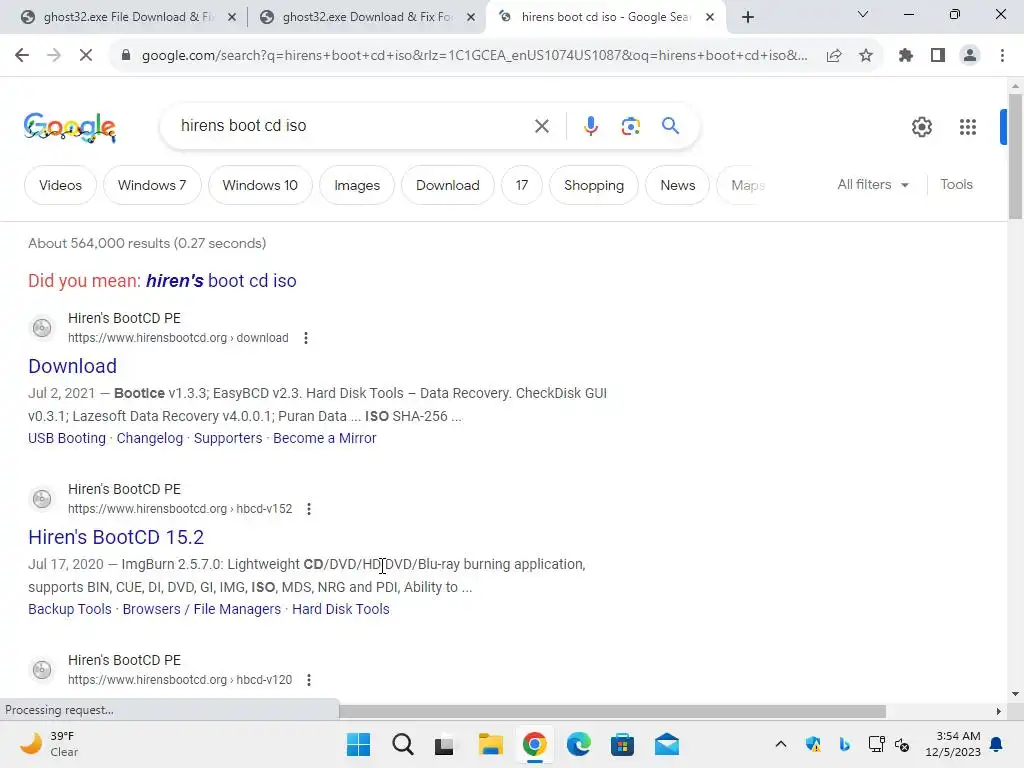Select the Windows 10 filter chip
The width and height of the screenshot is (1024, 768).
click(260, 185)
